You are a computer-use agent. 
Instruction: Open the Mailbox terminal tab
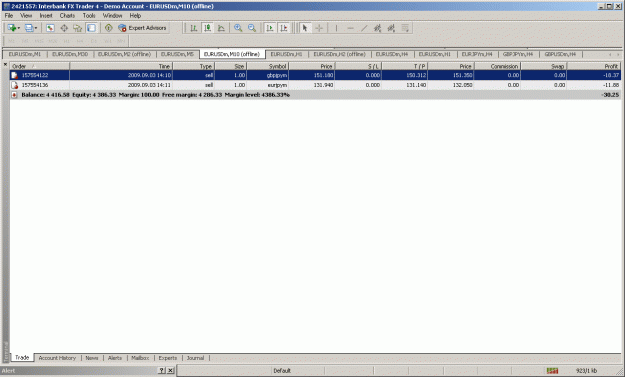(140, 358)
